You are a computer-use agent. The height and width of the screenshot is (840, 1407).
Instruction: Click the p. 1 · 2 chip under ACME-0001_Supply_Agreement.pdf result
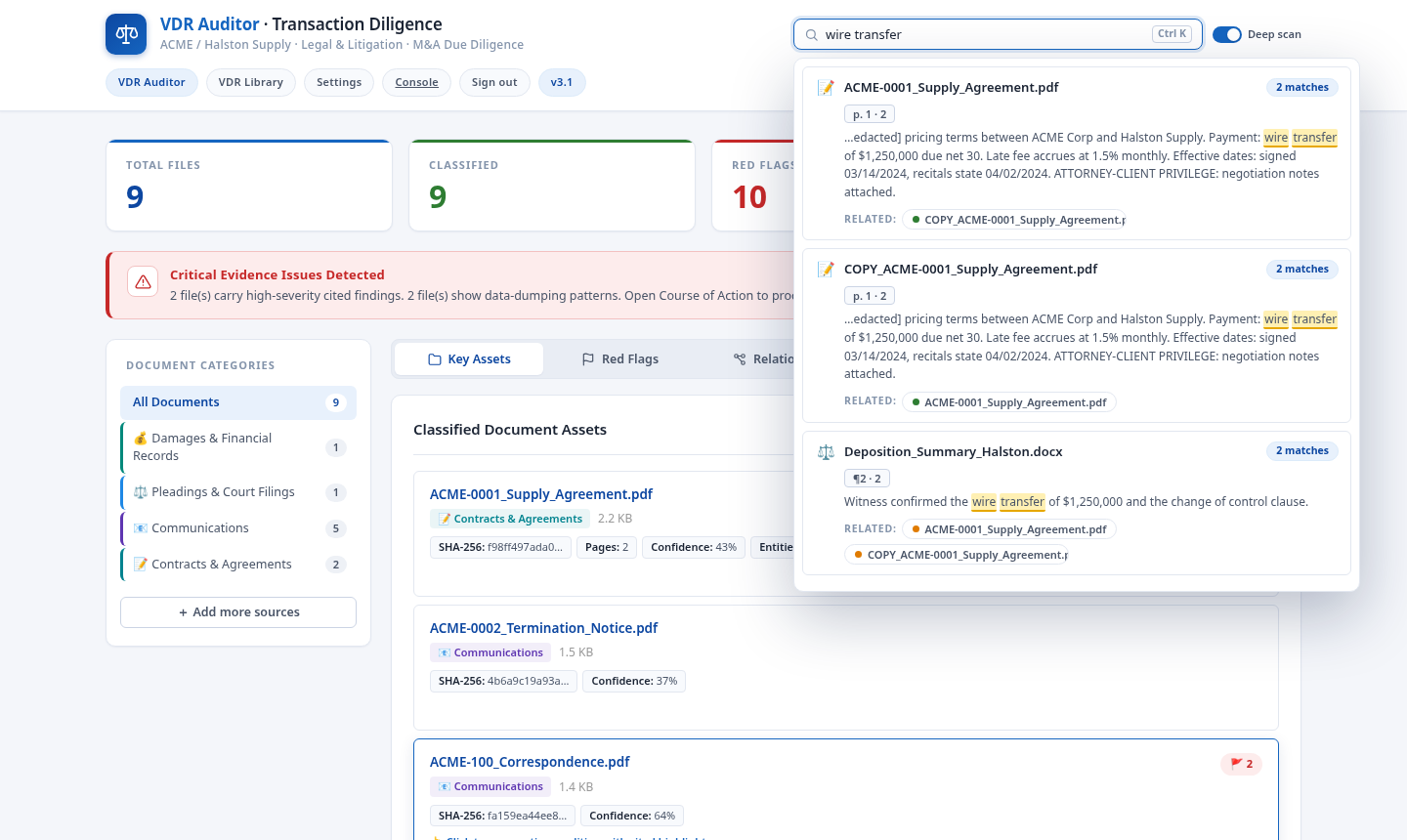tap(870, 114)
